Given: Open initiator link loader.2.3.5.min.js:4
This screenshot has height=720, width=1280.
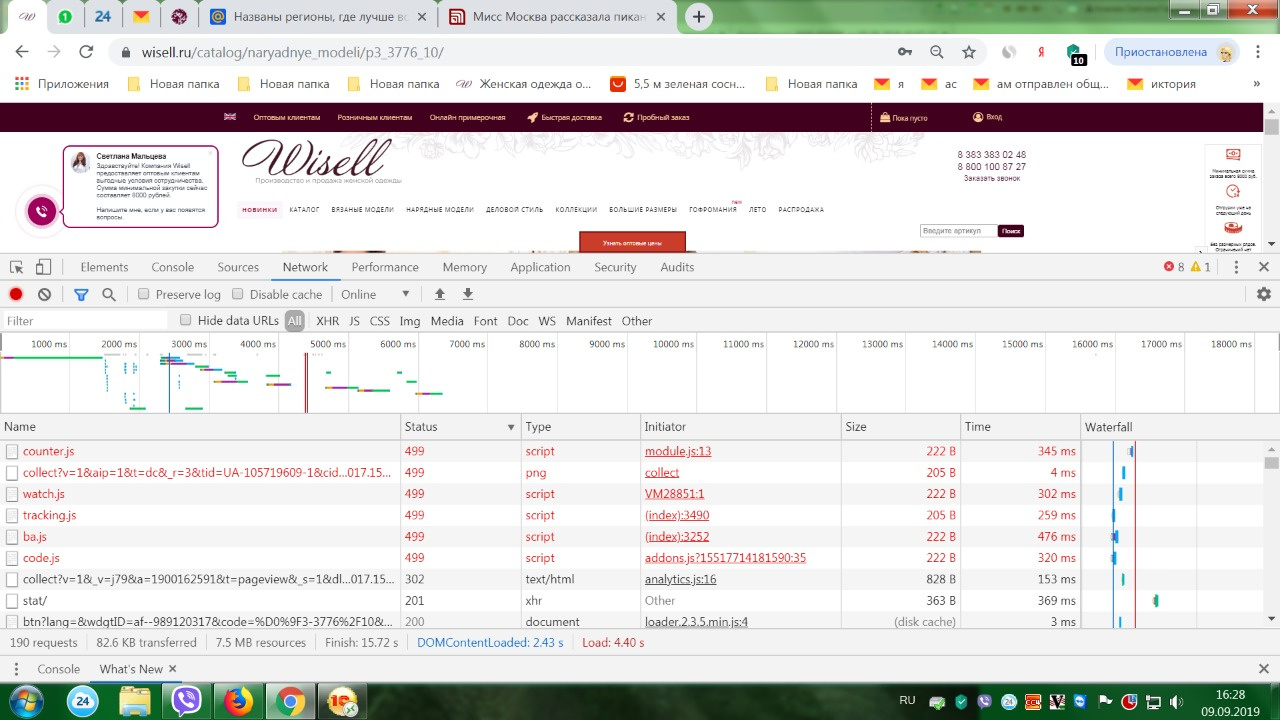Looking at the screenshot, I should click(x=696, y=622).
